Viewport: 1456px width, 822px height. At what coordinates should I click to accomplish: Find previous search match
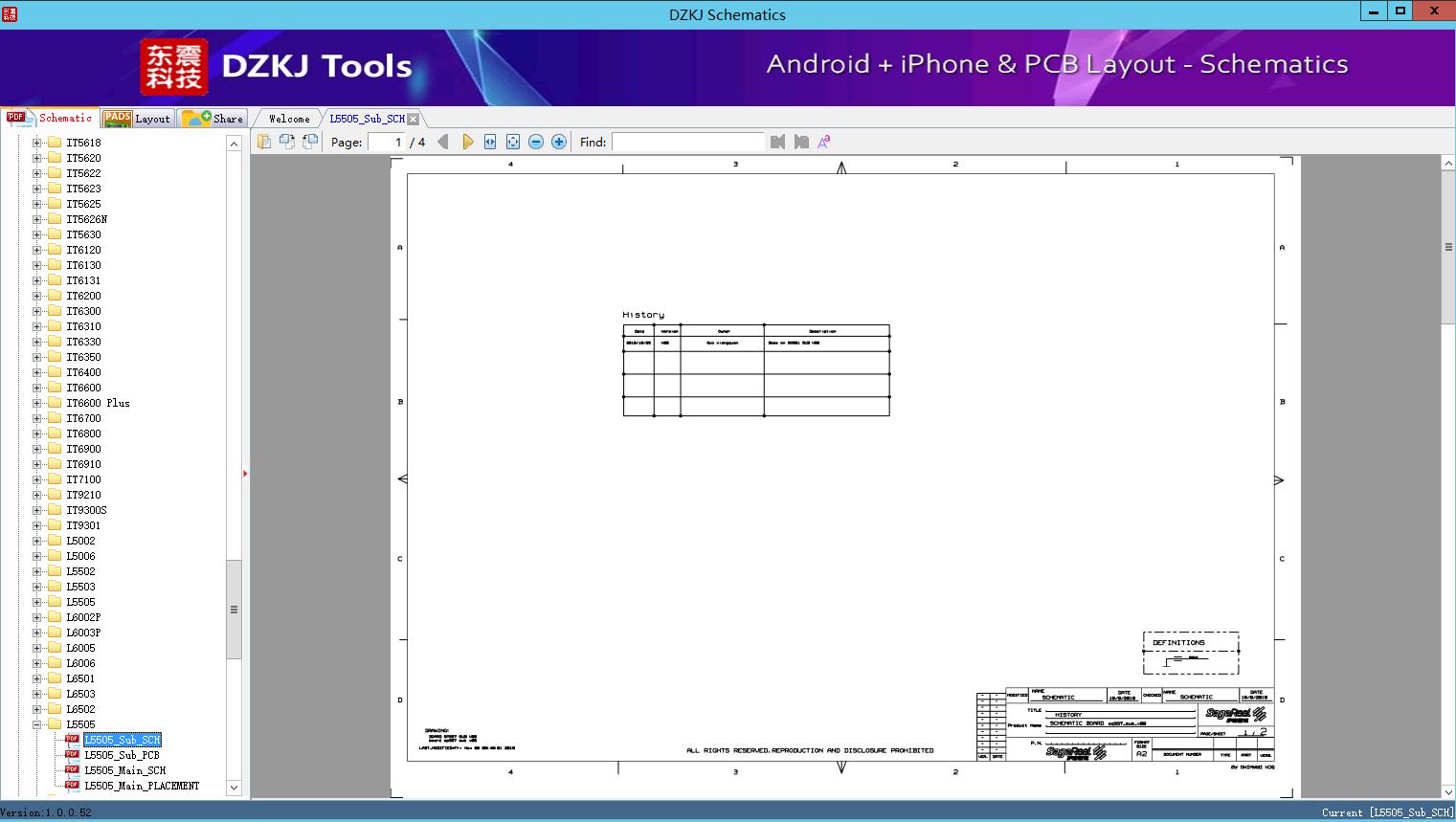pos(777,142)
